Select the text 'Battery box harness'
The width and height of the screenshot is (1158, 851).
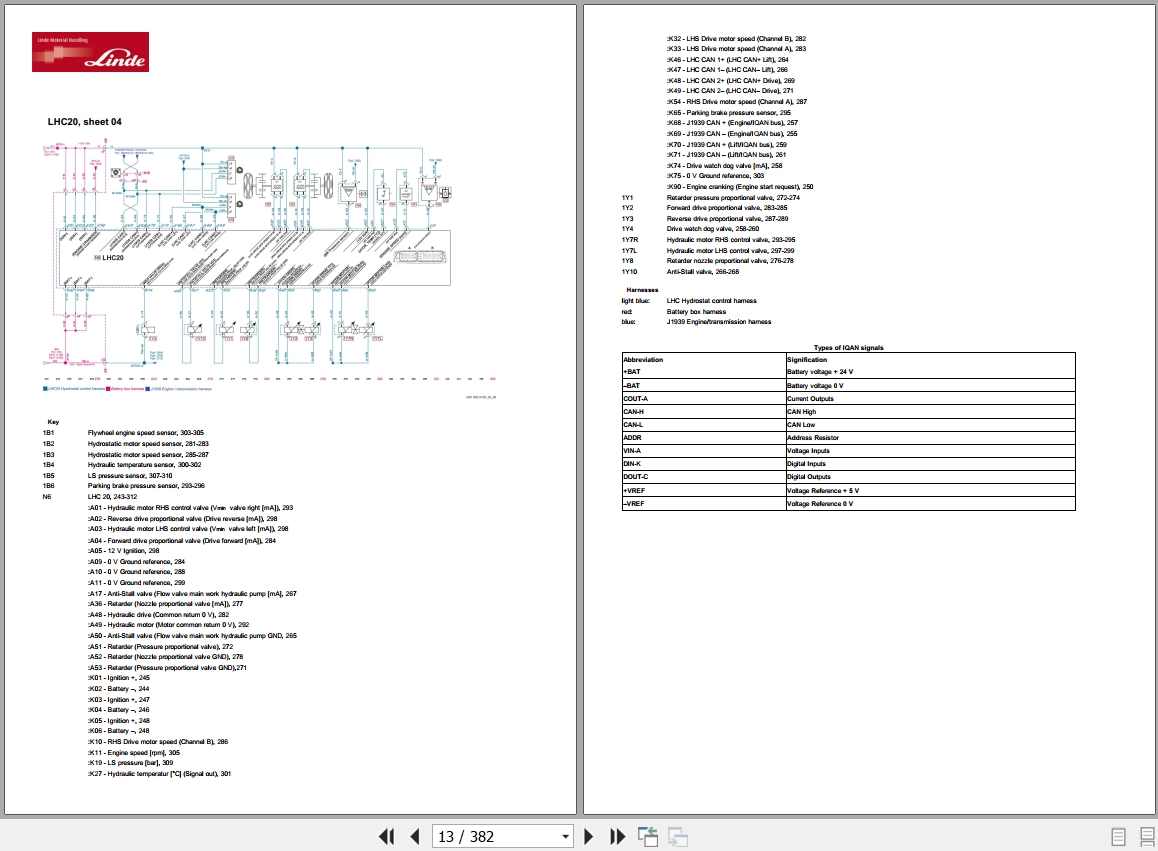pyautogui.click(x=696, y=311)
